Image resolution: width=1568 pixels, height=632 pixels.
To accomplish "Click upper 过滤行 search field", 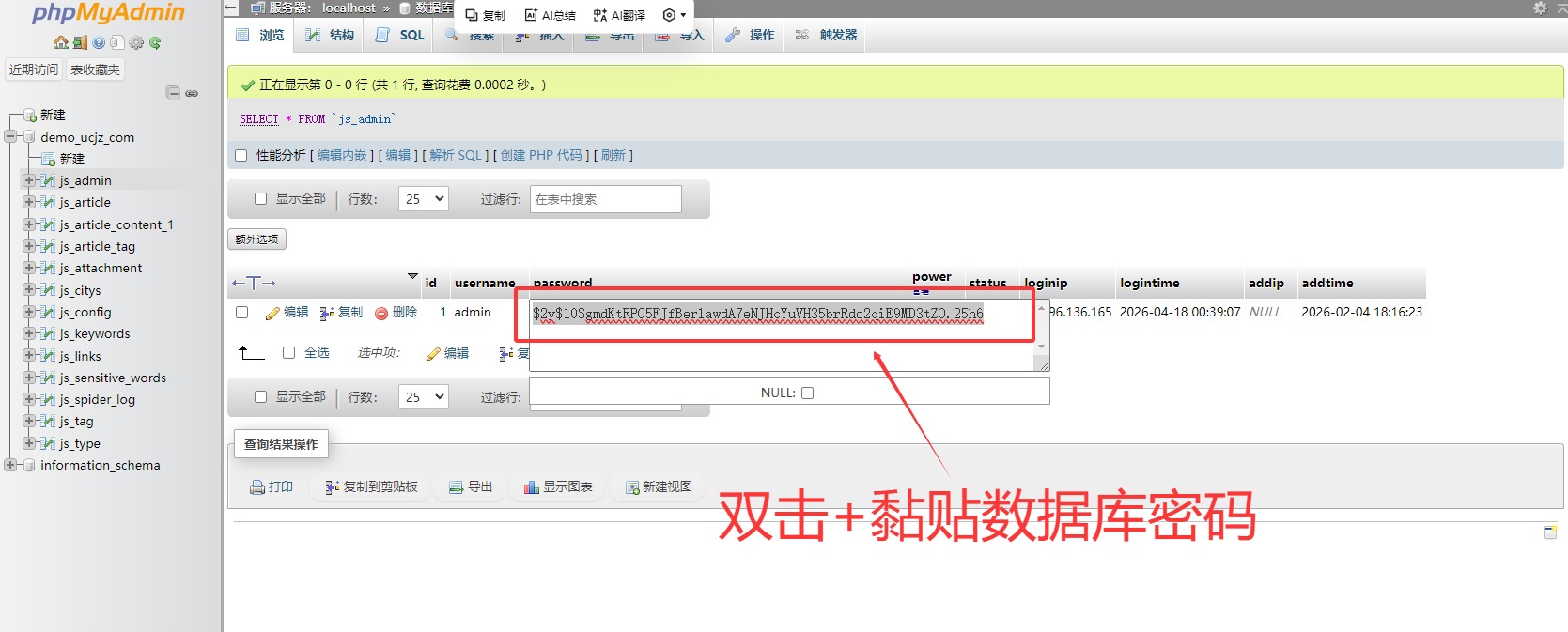I will 605,199.
